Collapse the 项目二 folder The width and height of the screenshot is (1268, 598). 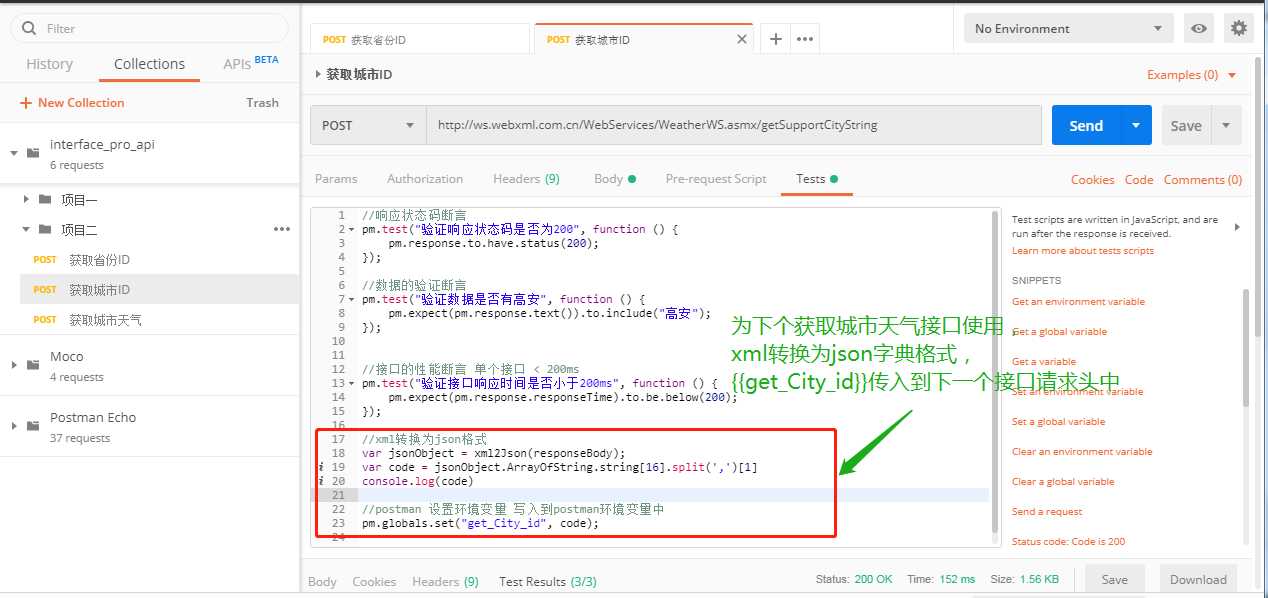26,229
